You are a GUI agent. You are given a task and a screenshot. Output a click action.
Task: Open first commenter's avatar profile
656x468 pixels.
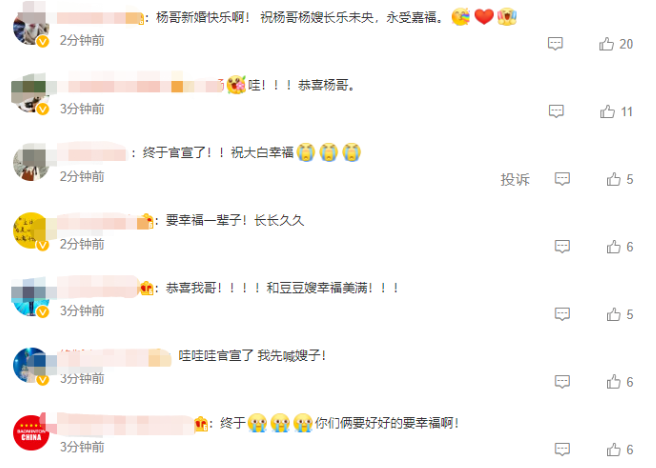coord(31,27)
